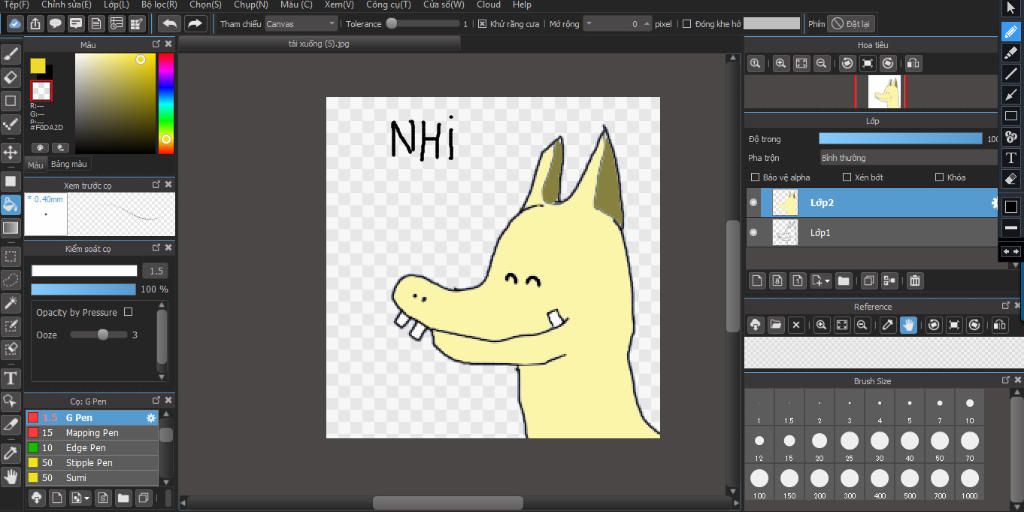Image resolution: width=1024 pixels, height=512 pixels.
Task: Toggle the Khử răng cưa anti-aliasing checkbox
Action: tap(482, 24)
